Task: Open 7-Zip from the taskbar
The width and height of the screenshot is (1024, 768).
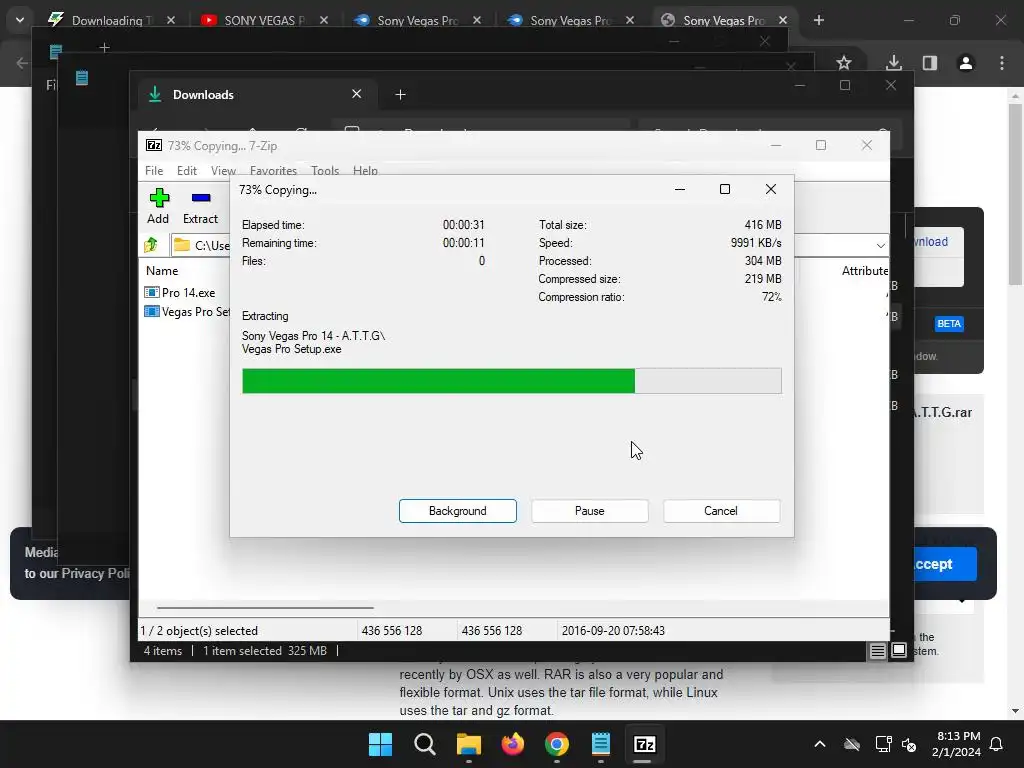Action: click(x=645, y=744)
